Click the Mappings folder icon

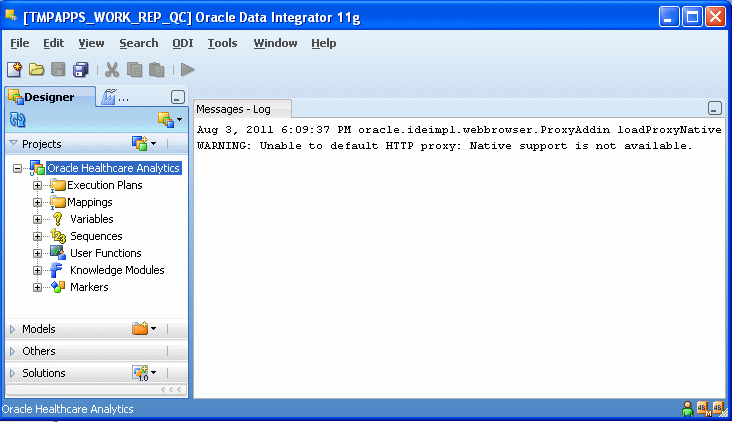pos(58,202)
